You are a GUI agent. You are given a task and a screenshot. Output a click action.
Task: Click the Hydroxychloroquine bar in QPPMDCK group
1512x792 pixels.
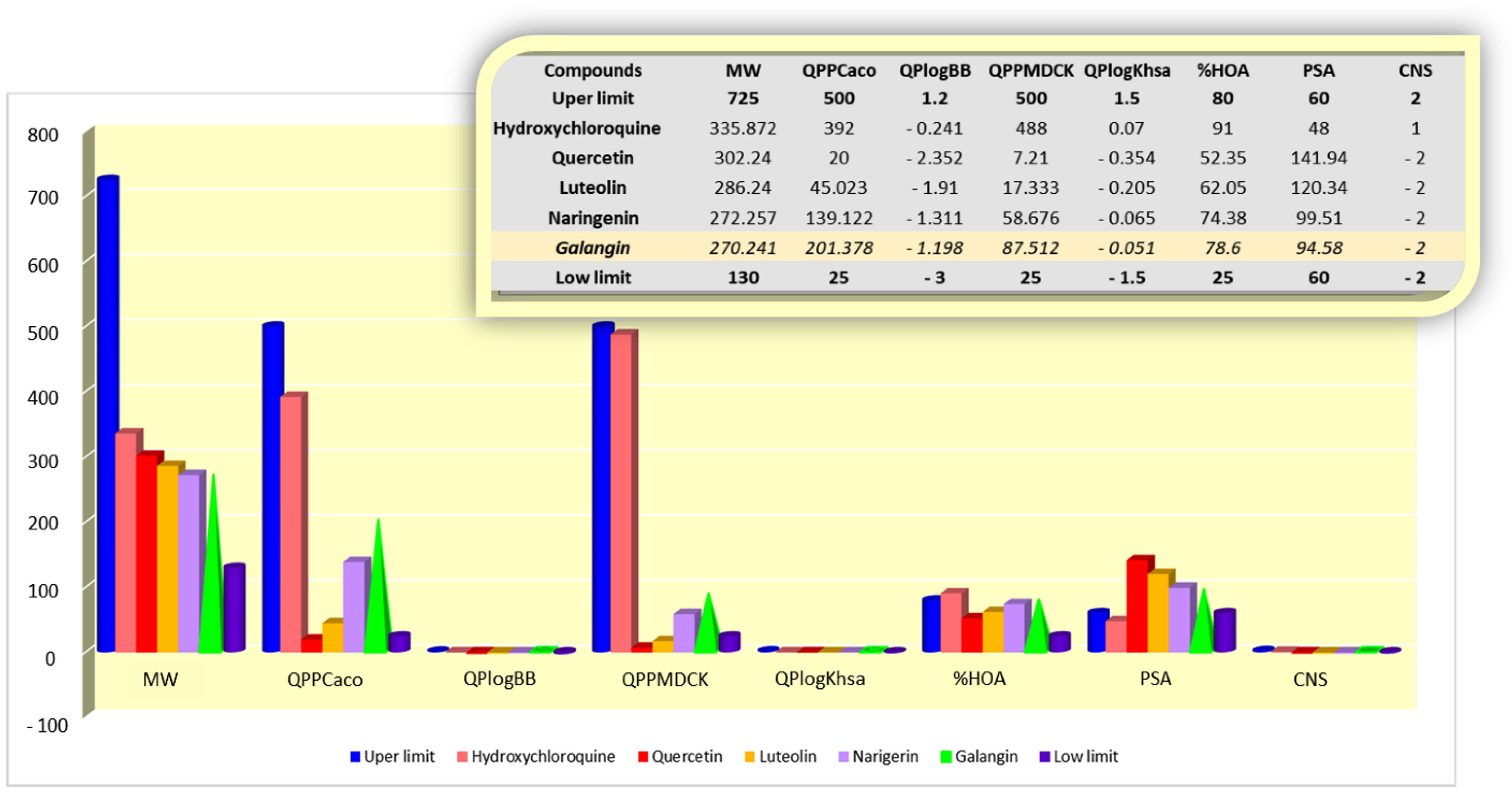coord(621,493)
